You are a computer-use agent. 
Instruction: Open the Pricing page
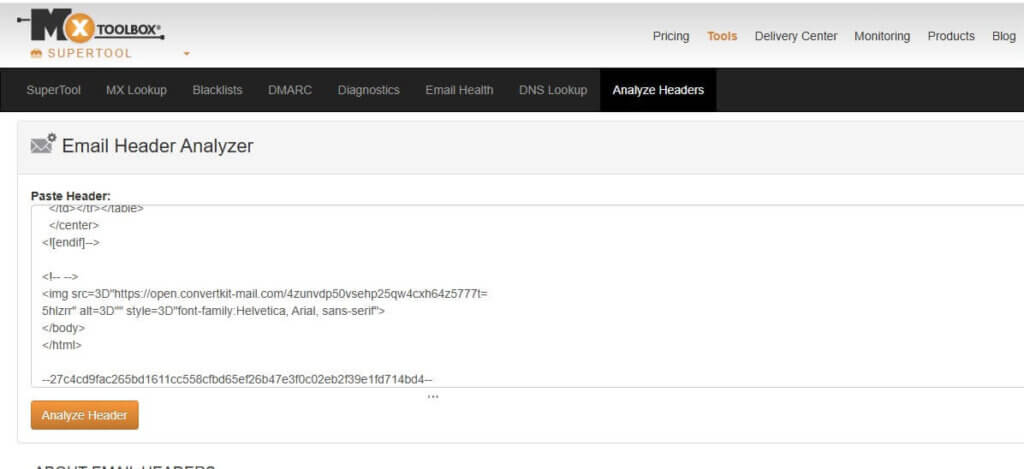coord(671,36)
